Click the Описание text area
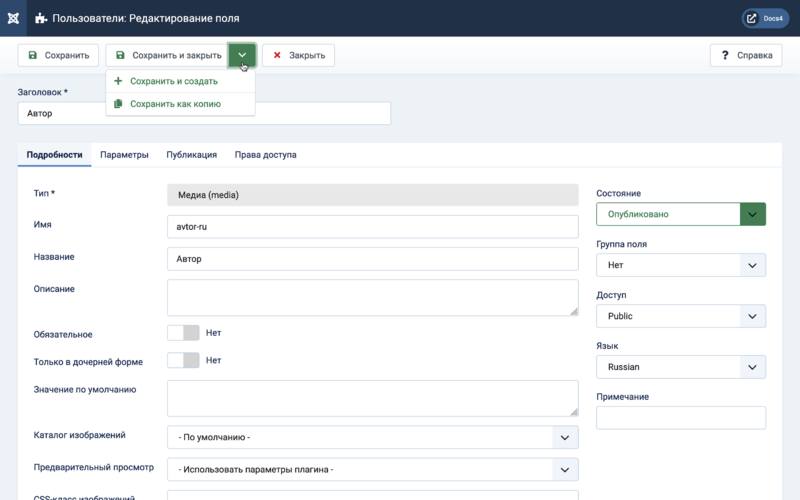The width and height of the screenshot is (800, 500). point(372,297)
